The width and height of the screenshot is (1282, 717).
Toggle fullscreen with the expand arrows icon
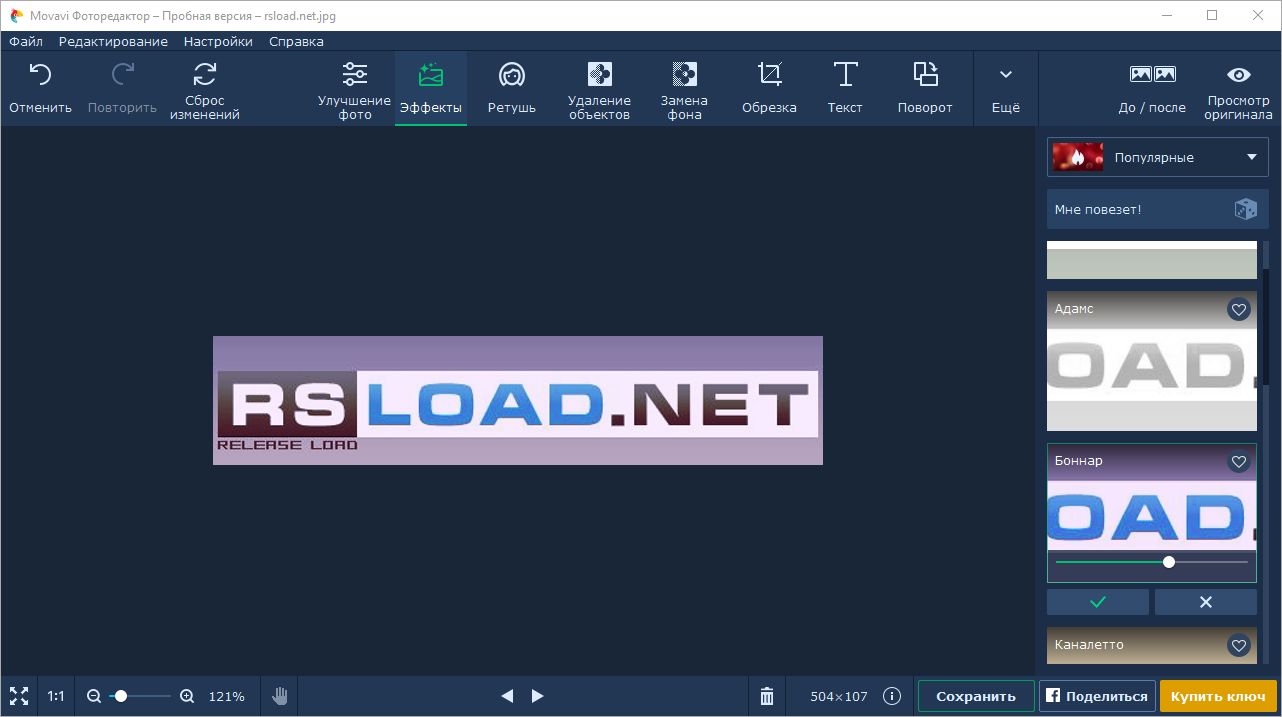18,696
